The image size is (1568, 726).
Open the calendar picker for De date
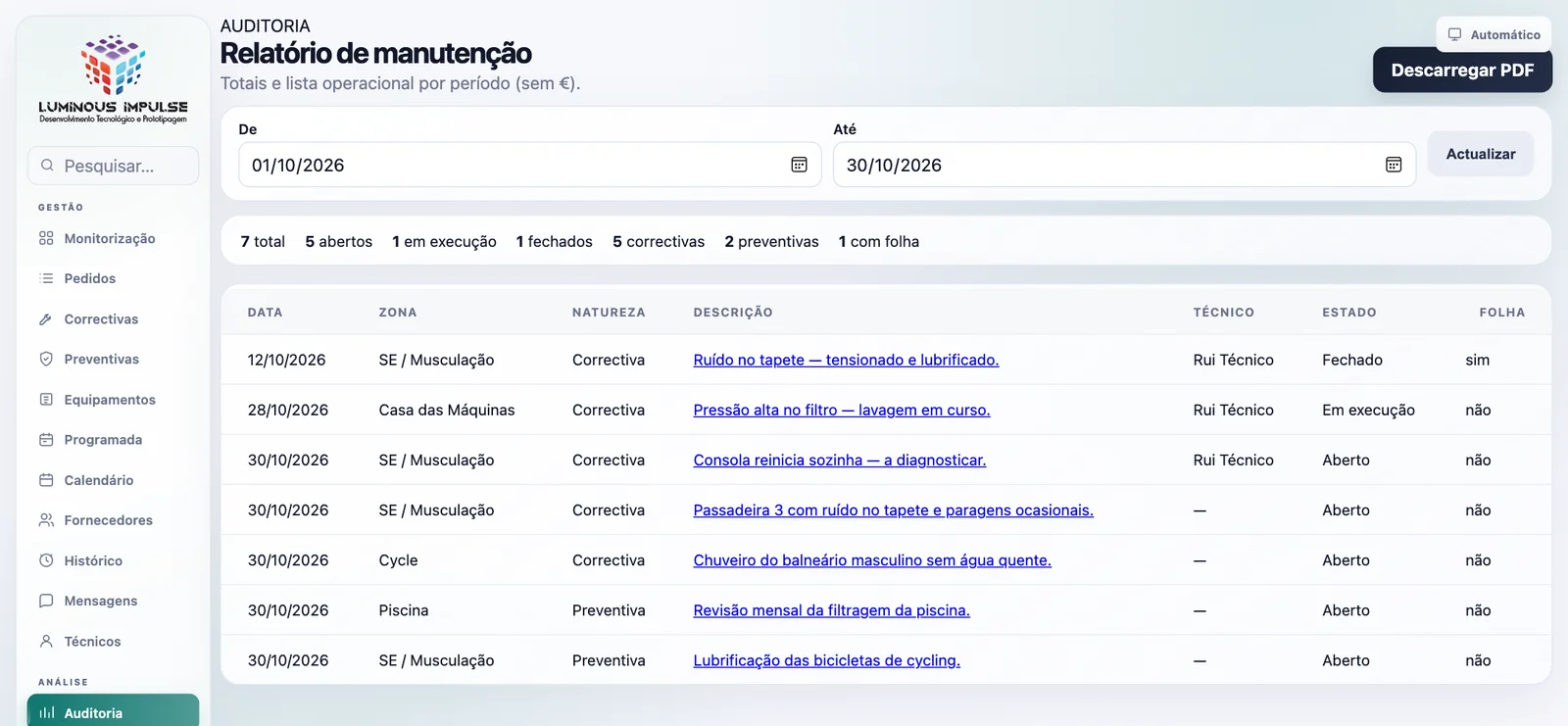click(799, 165)
